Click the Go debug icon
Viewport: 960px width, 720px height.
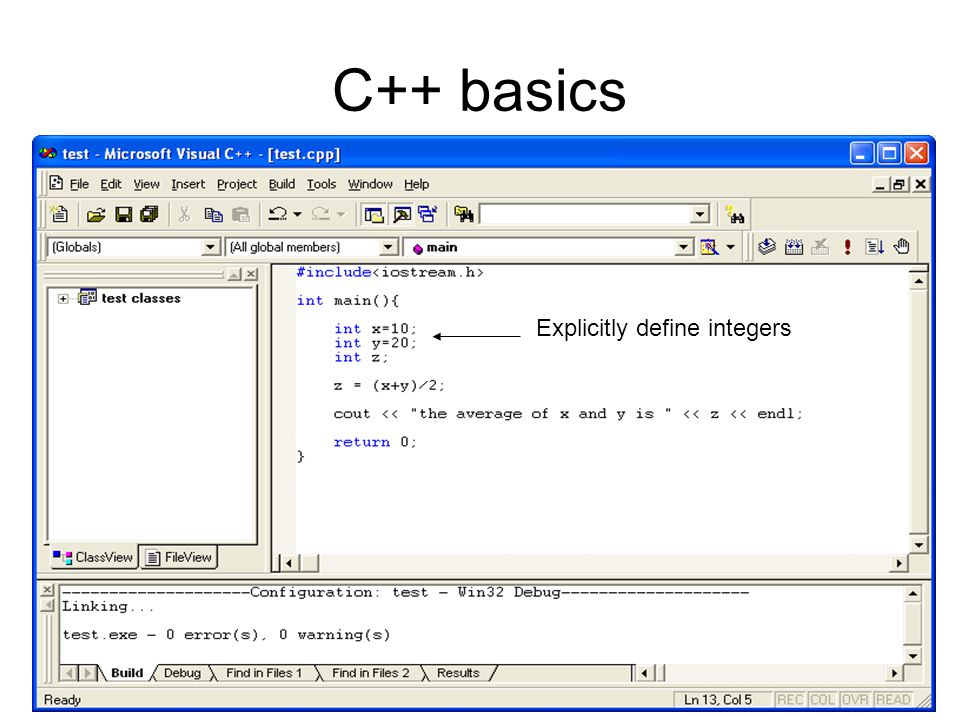point(874,247)
